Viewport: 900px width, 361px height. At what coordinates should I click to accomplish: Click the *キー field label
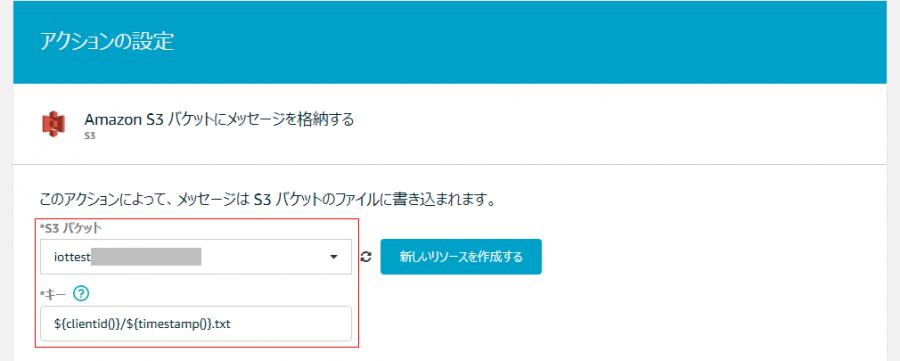click(53, 294)
